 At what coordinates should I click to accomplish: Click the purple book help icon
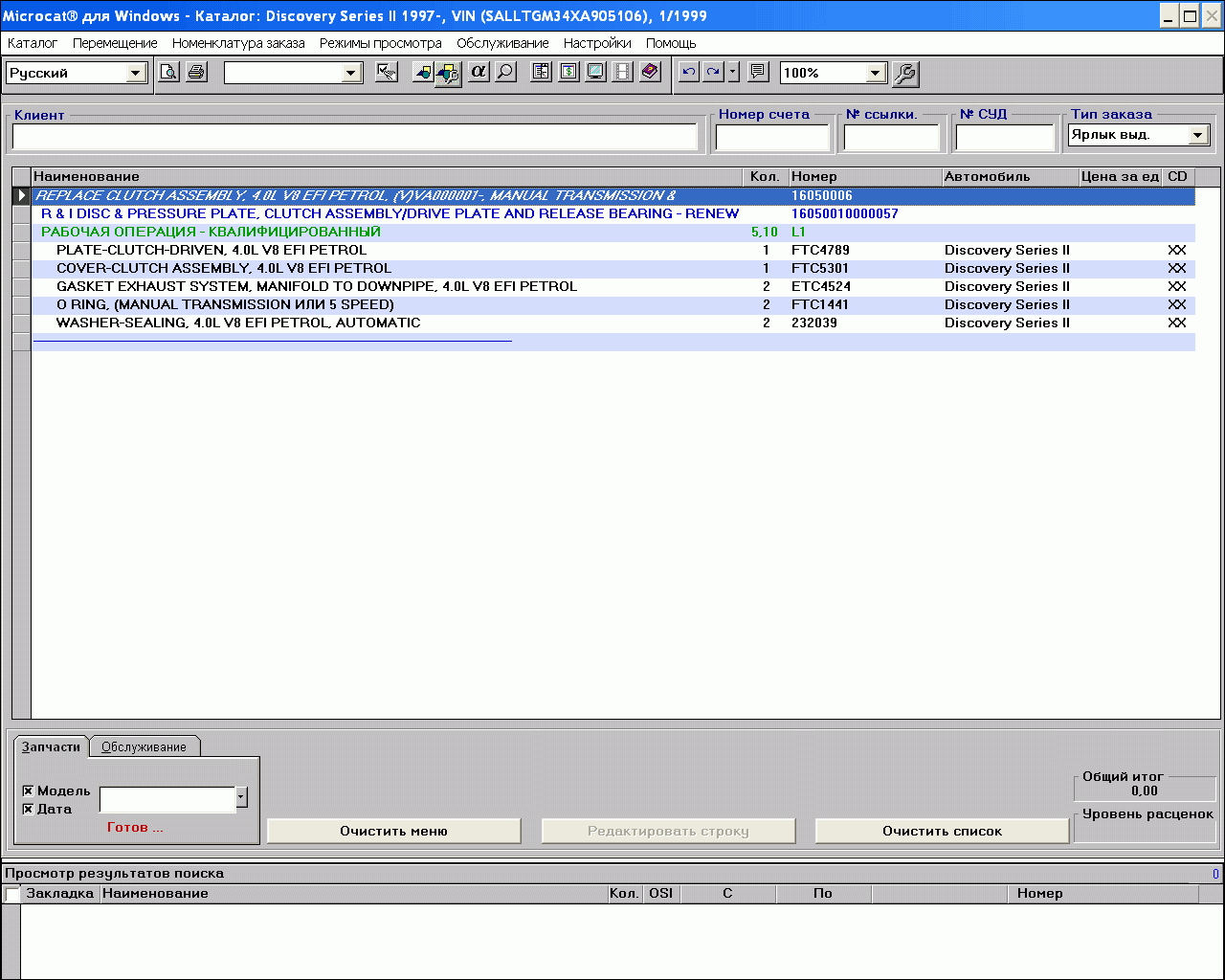click(x=650, y=73)
